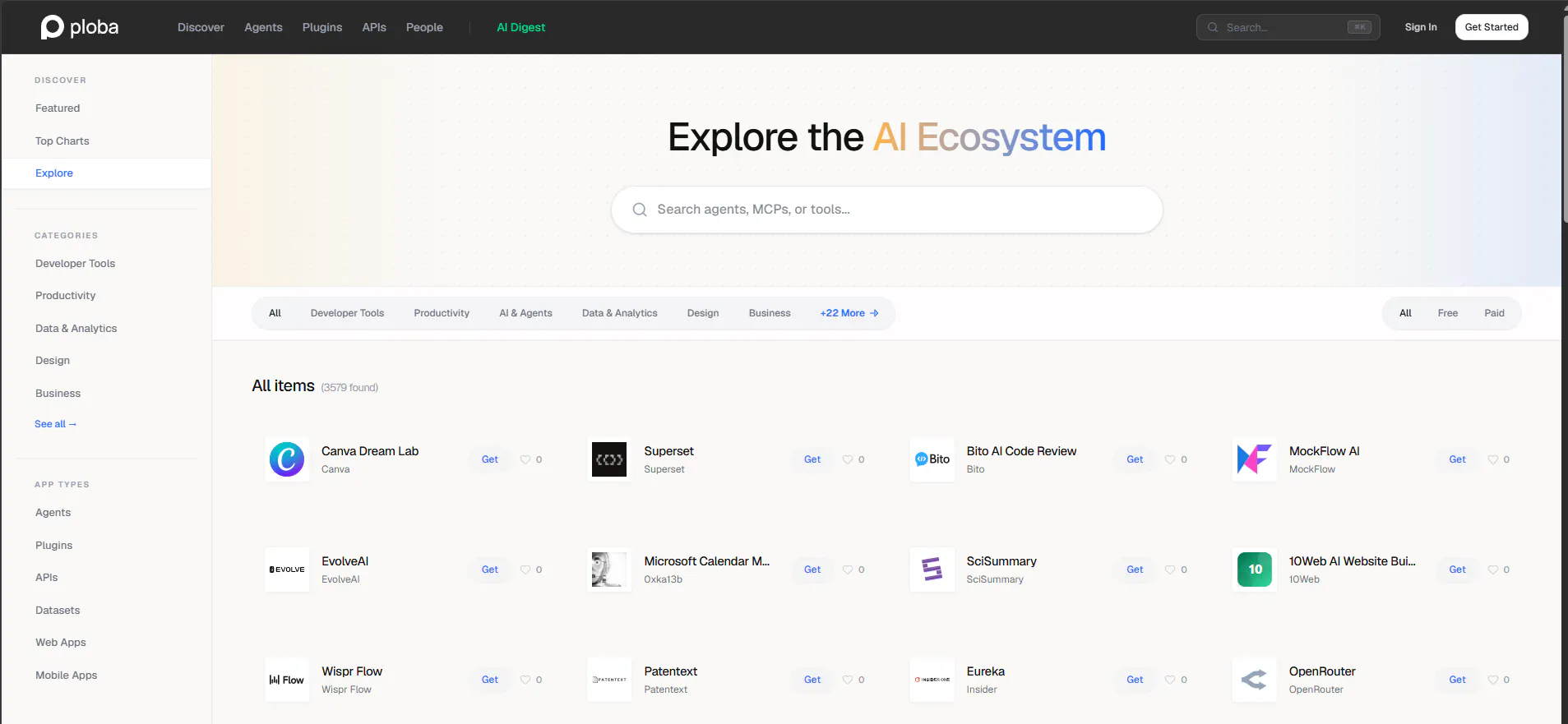Click the Sign In link
The height and width of the screenshot is (724, 1568).
(x=1420, y=27)
